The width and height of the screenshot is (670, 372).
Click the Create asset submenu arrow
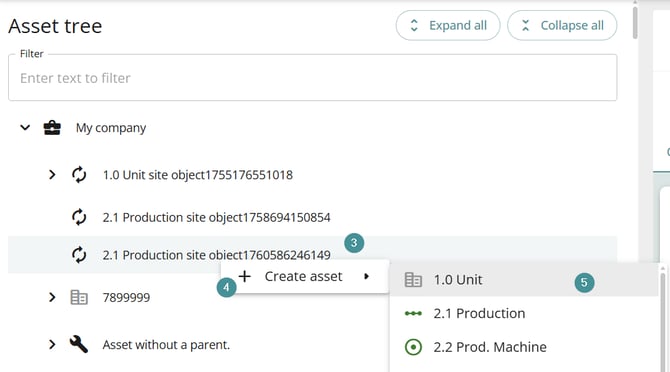coord(366,276)
